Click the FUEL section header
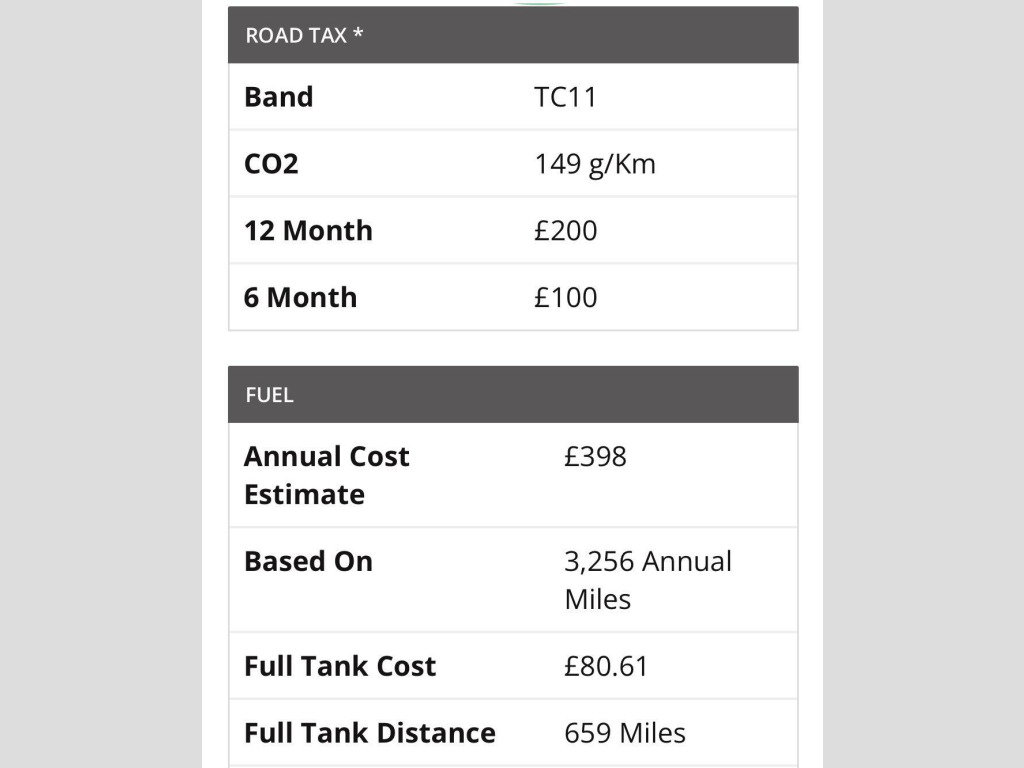This screenshot has height=768, width=1024. 270,395
